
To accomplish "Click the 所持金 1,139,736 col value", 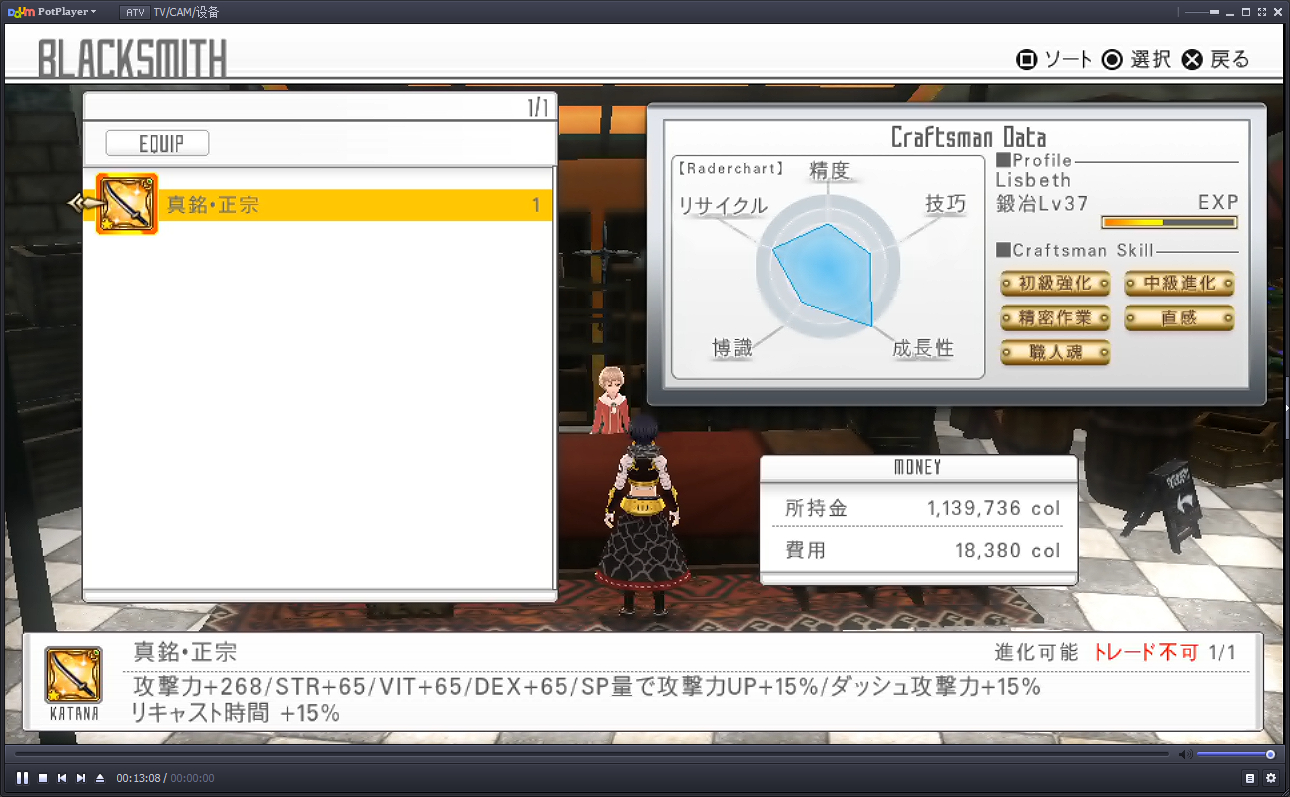I will click(993, 509).
